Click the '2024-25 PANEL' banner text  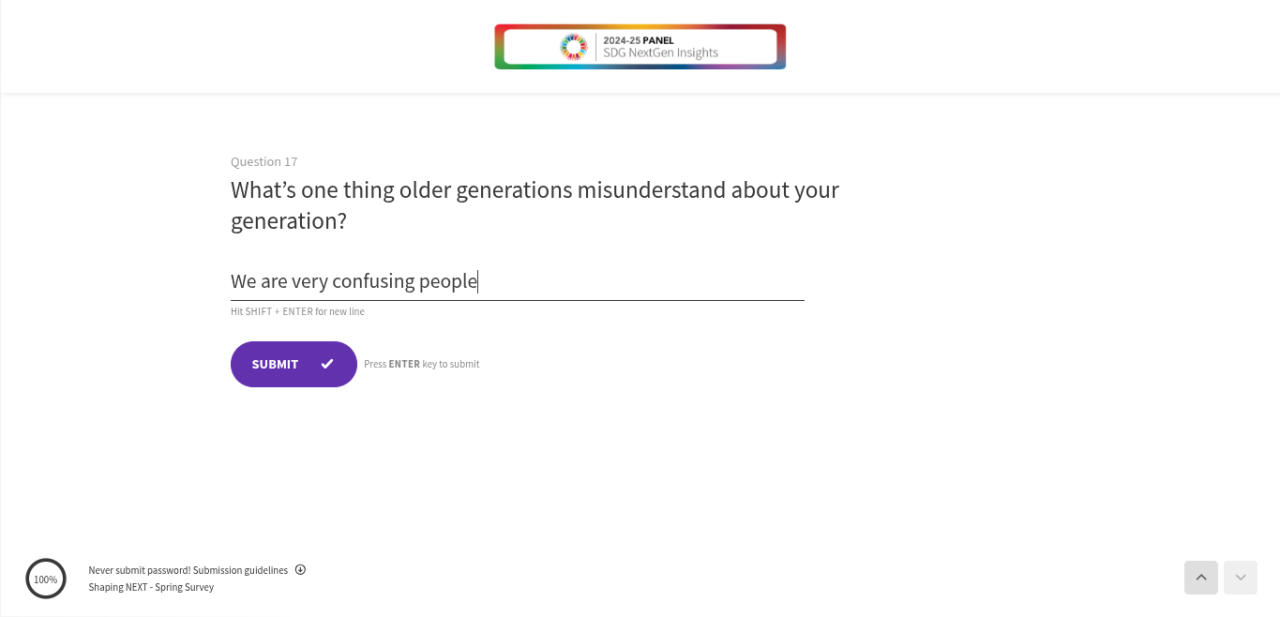pos(638,41)
